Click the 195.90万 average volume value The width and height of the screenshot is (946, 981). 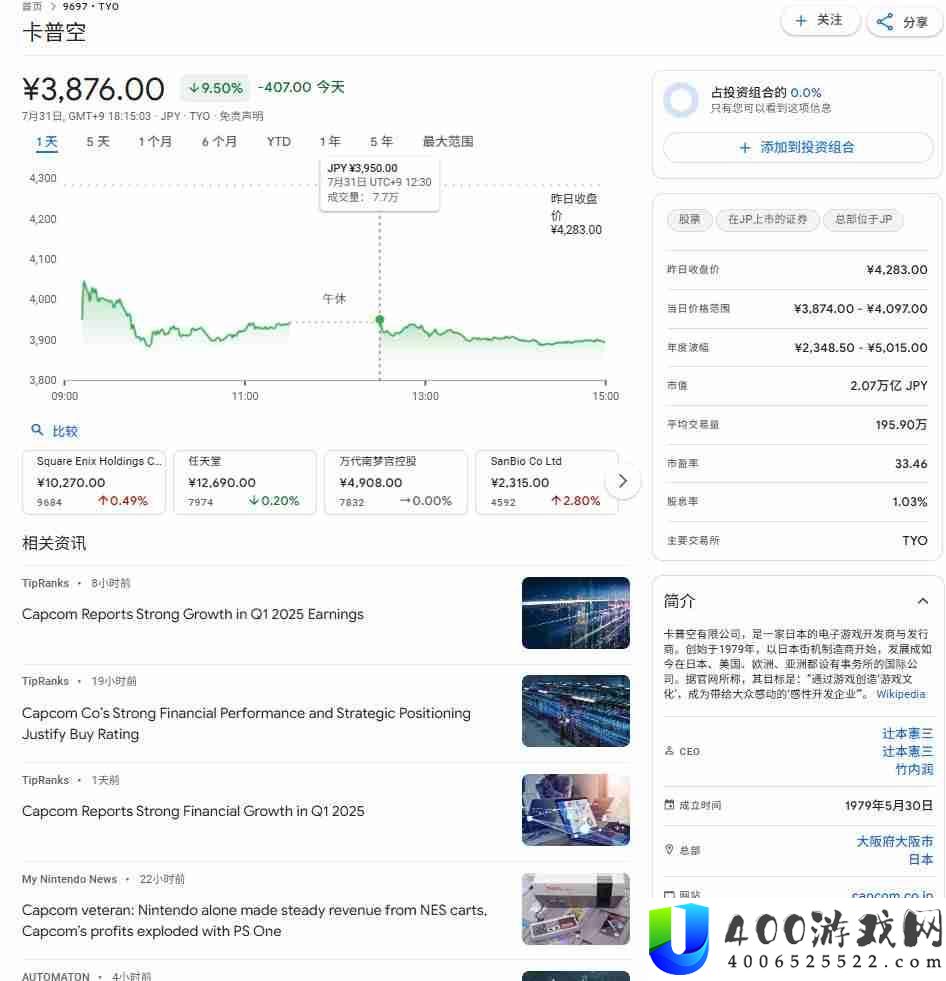tap(901, 425)
